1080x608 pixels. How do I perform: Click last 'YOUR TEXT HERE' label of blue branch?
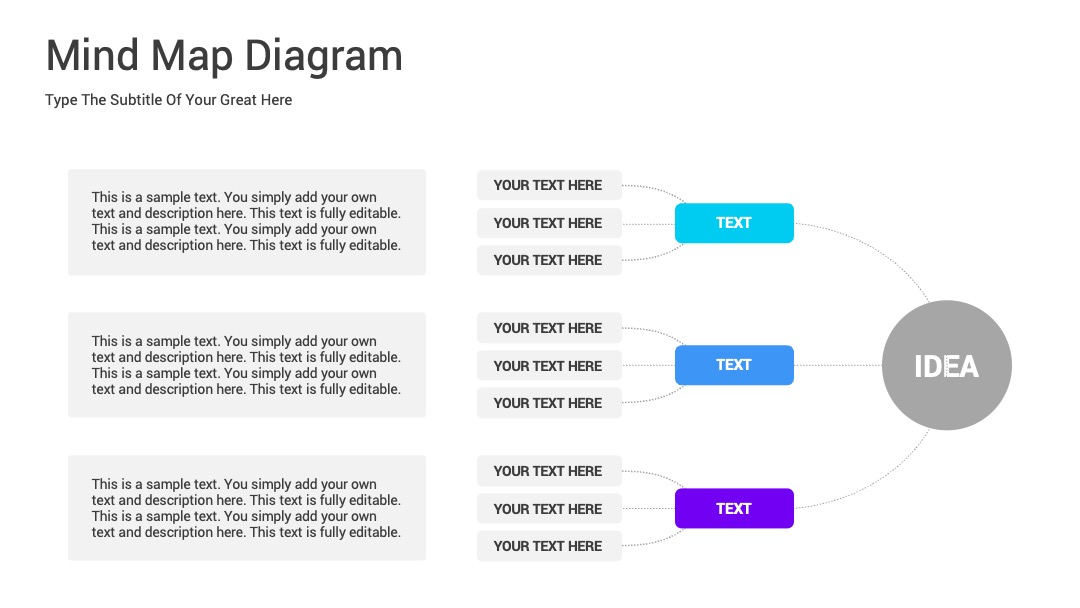[549, 403]
